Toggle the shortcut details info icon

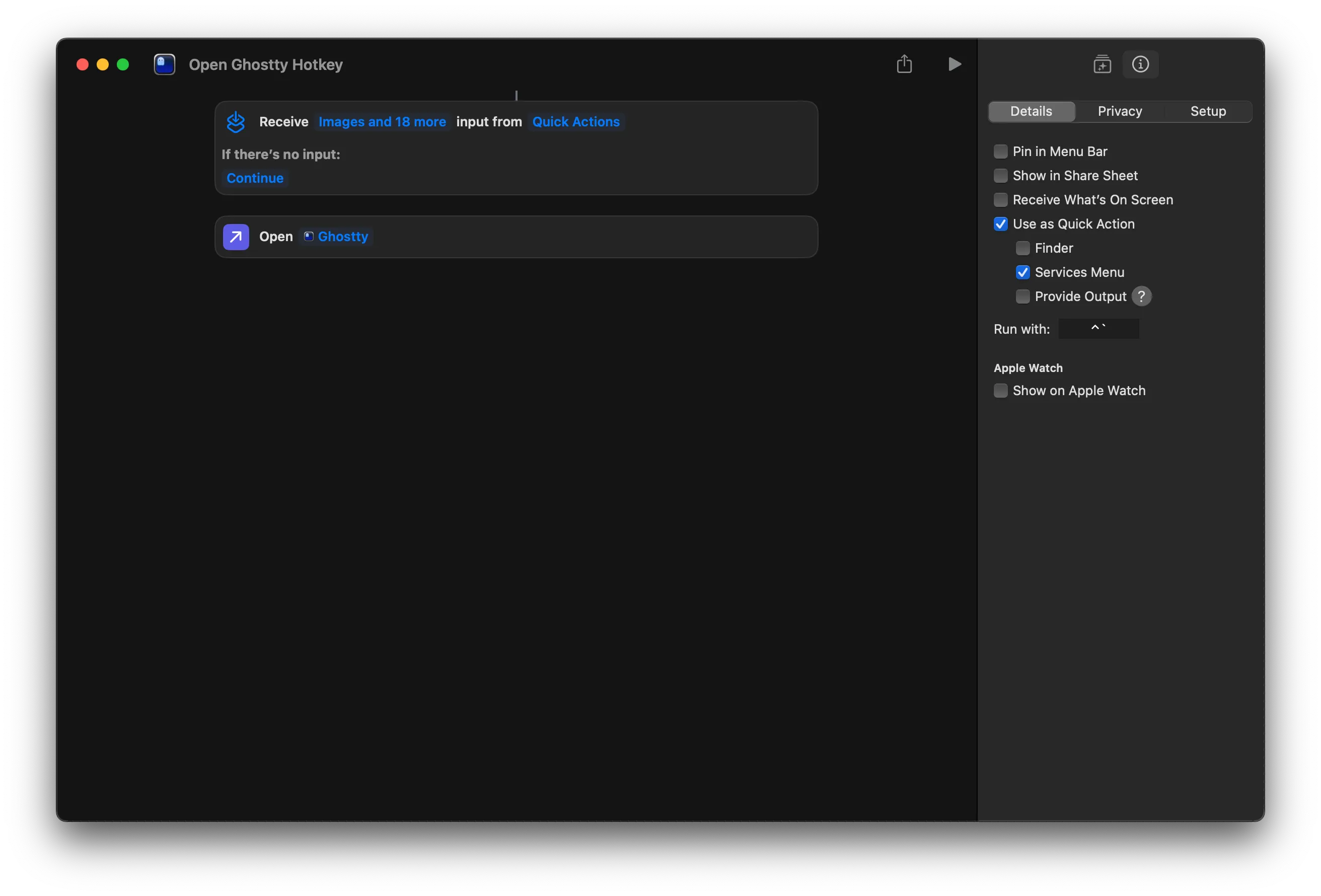point(1140,64)
